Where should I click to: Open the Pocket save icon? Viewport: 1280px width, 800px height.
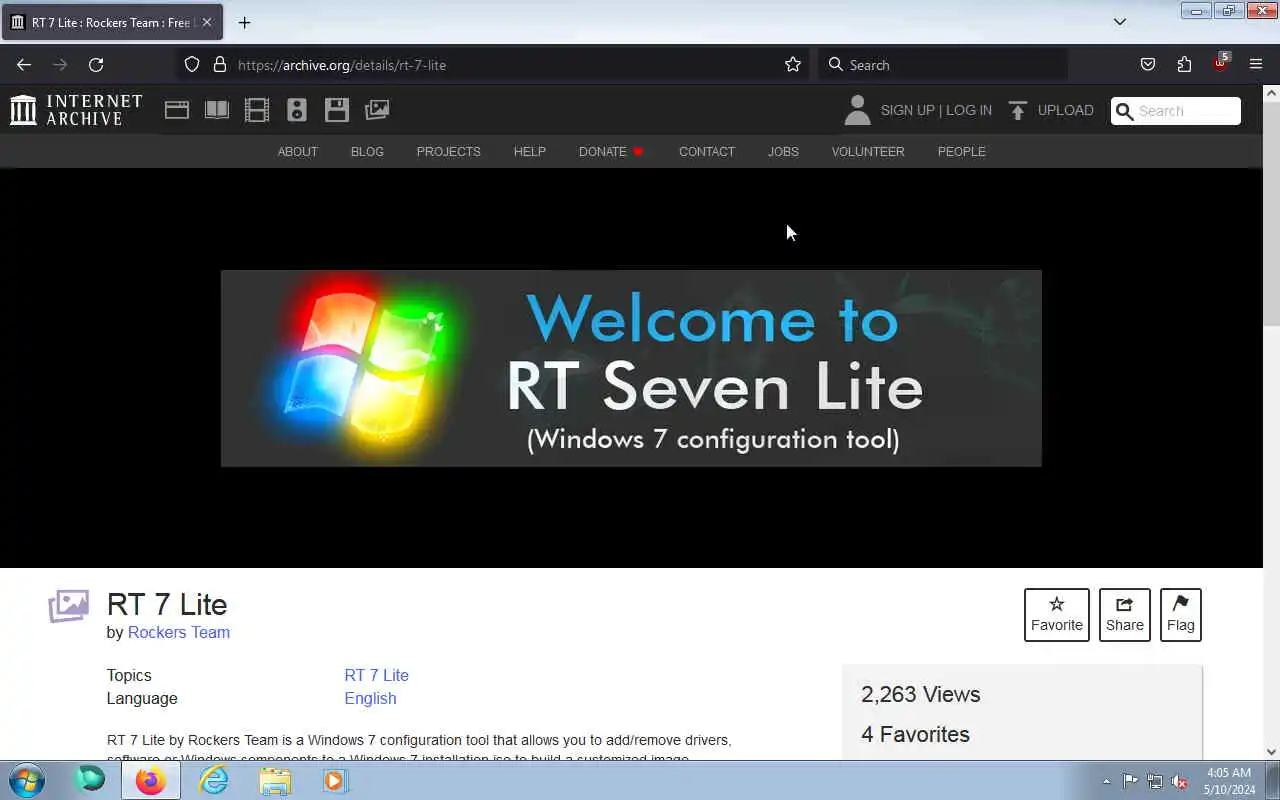1148,64
